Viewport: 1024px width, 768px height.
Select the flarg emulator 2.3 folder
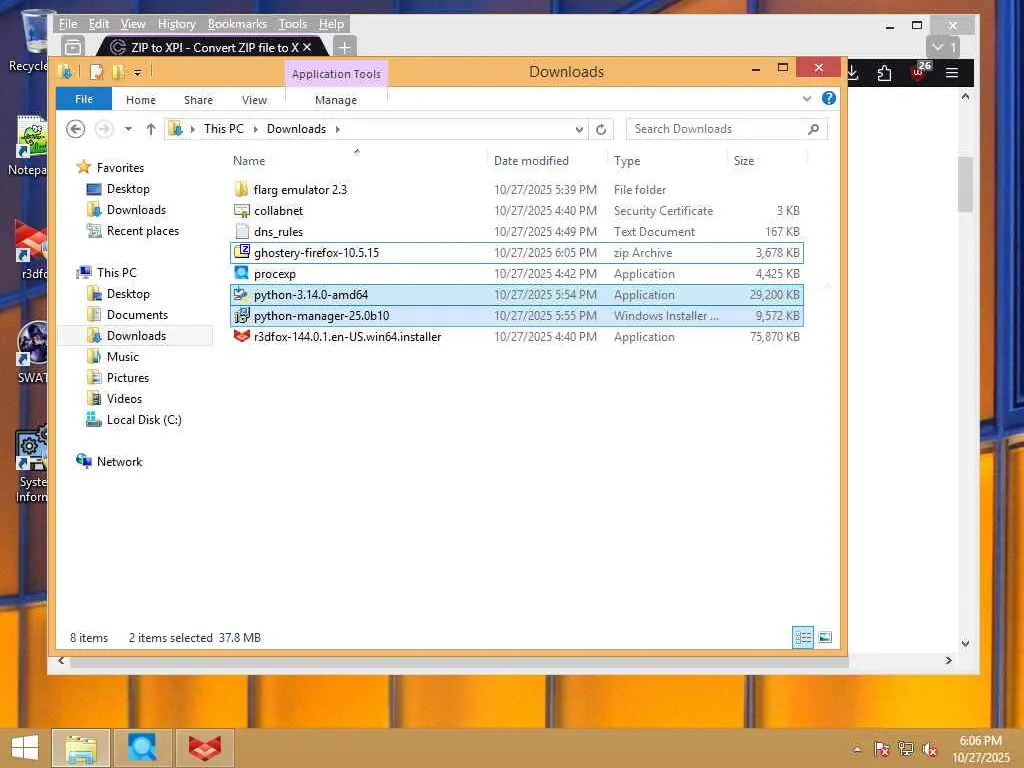point(517,189)
